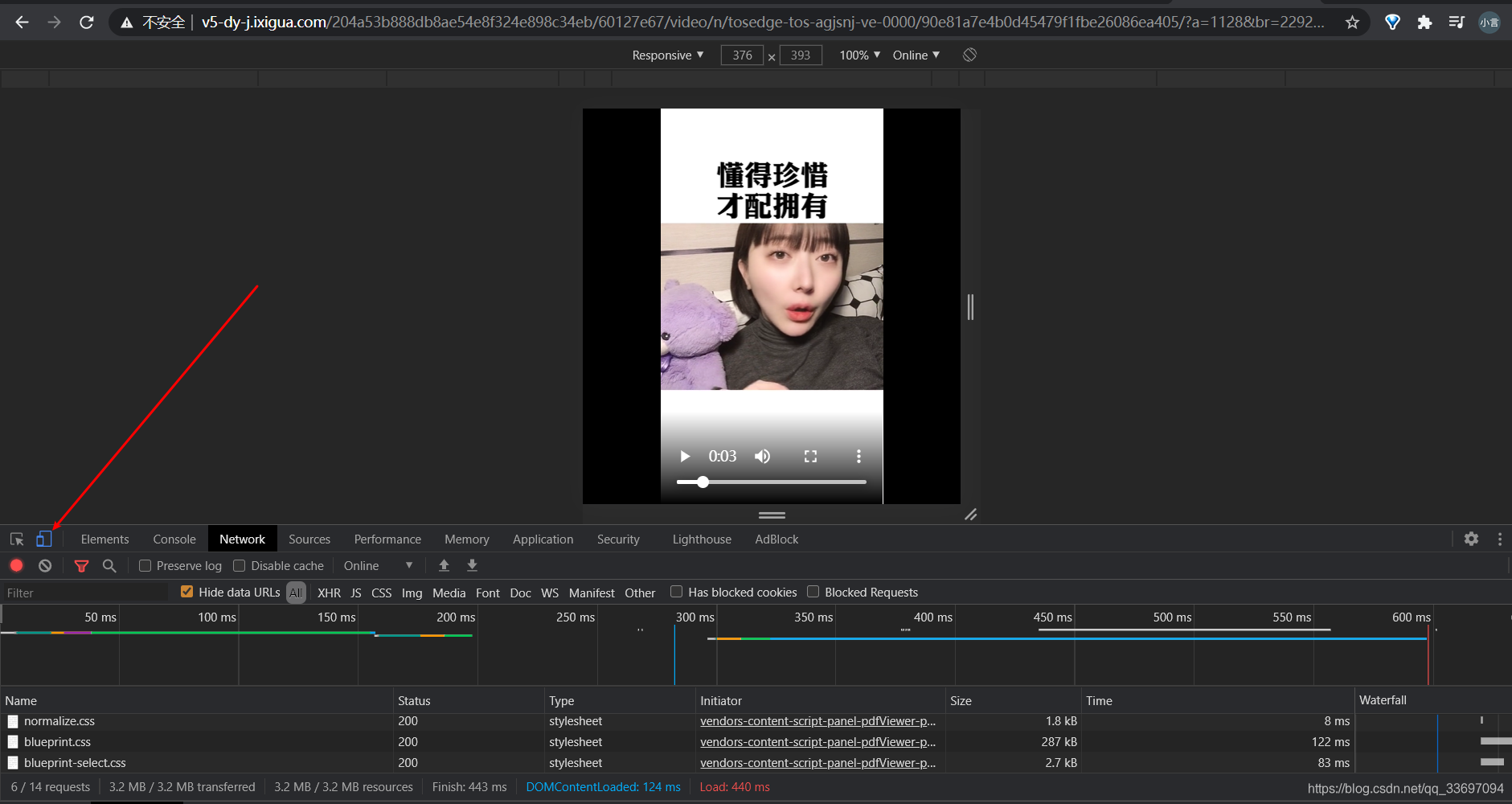The width and height of the screenshot is (1512, 804).
Task: Open the Network panel throttling dropdown
Action: 378,566
